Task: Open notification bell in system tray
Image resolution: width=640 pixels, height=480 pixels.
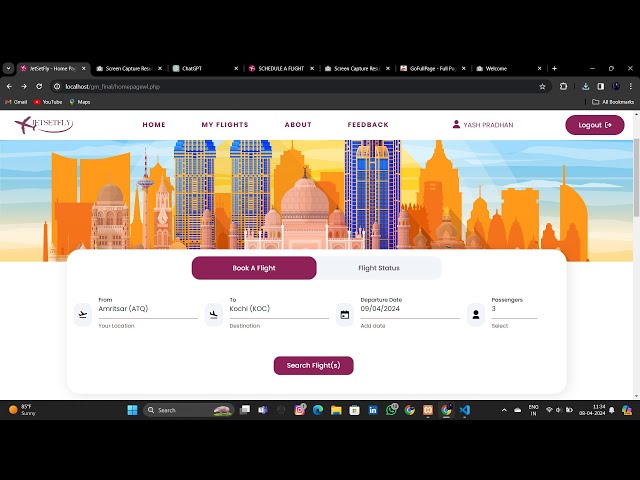Action: click(611, 410)
